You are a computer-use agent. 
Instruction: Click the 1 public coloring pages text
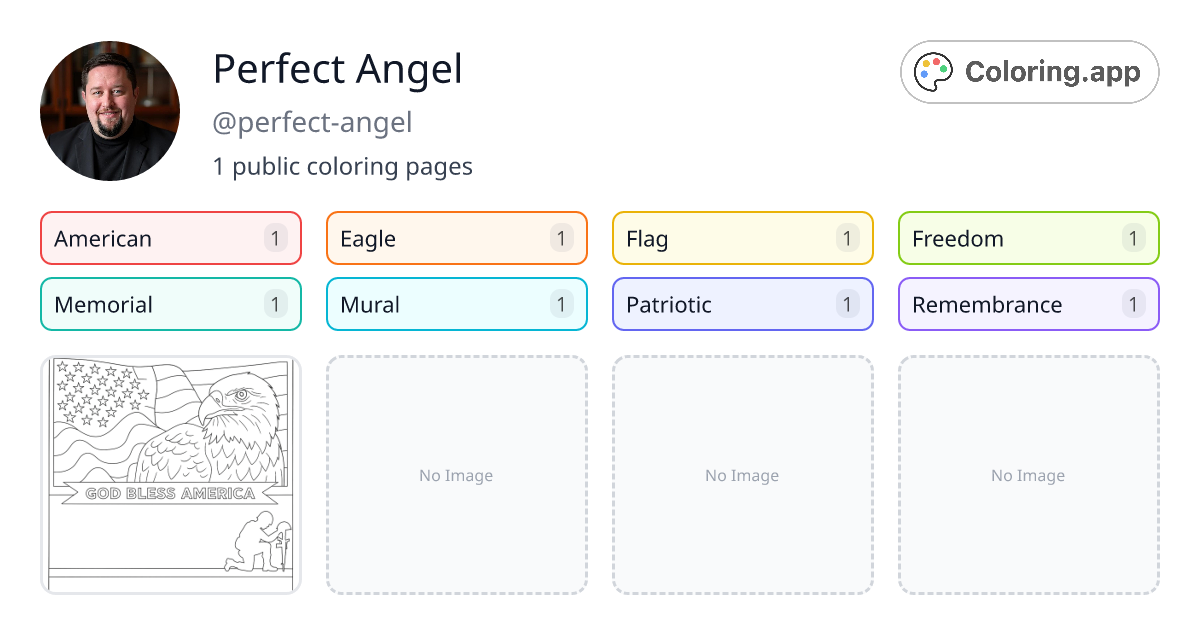pyautogui.click(x=343, y=166)
